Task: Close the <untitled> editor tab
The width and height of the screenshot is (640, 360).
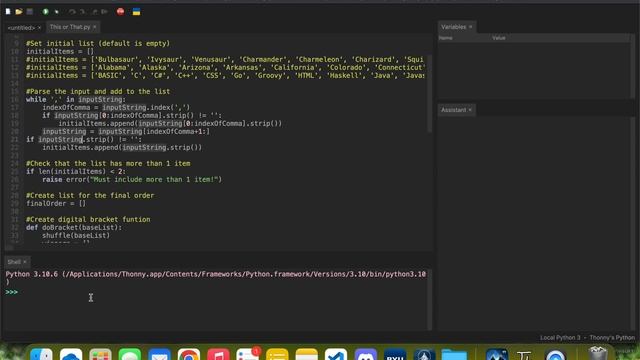Action: (39, 28)
